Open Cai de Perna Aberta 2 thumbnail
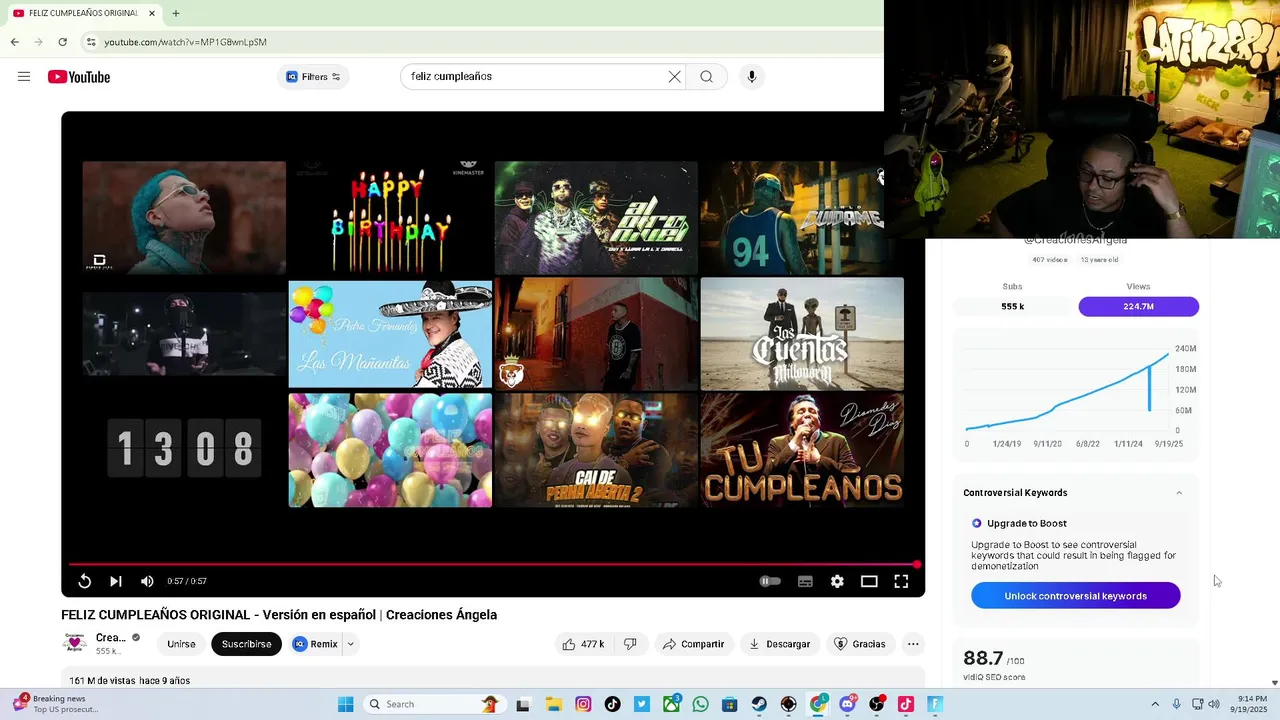1280x720 pixels. pos(596,450)
